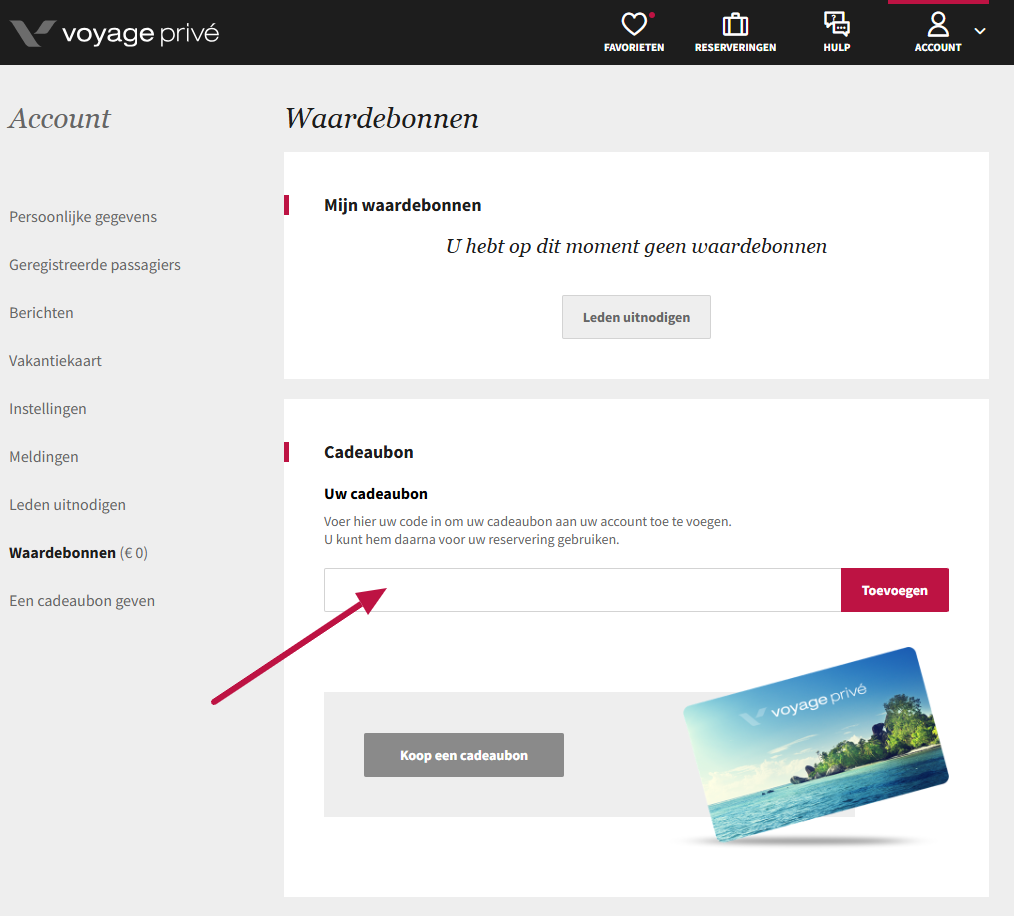
Task: Open Reserveringen suitcase icon
Action: pos(735,25)
